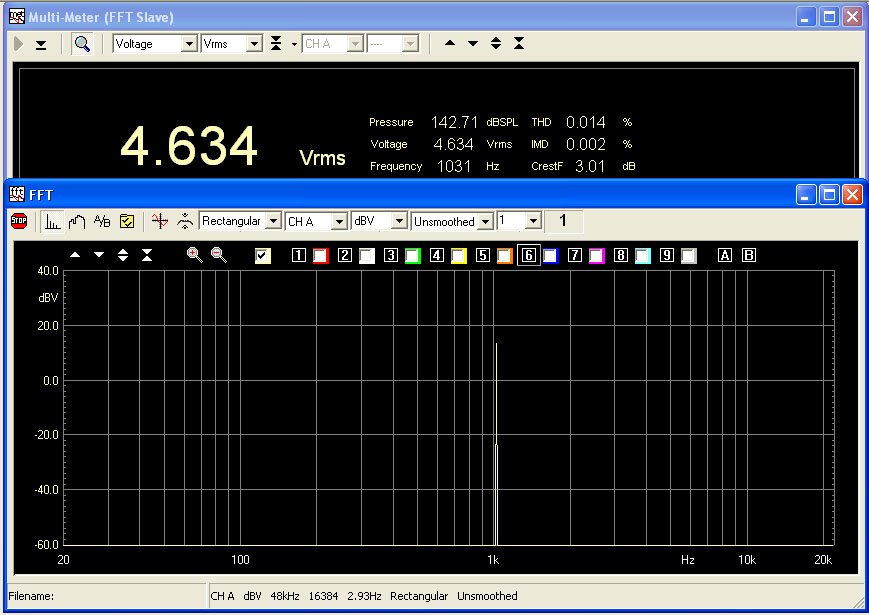The width and height of the screenshot is (869, 615).
Task: Toggle trace memory 6 selector
Action: (528, 255)
